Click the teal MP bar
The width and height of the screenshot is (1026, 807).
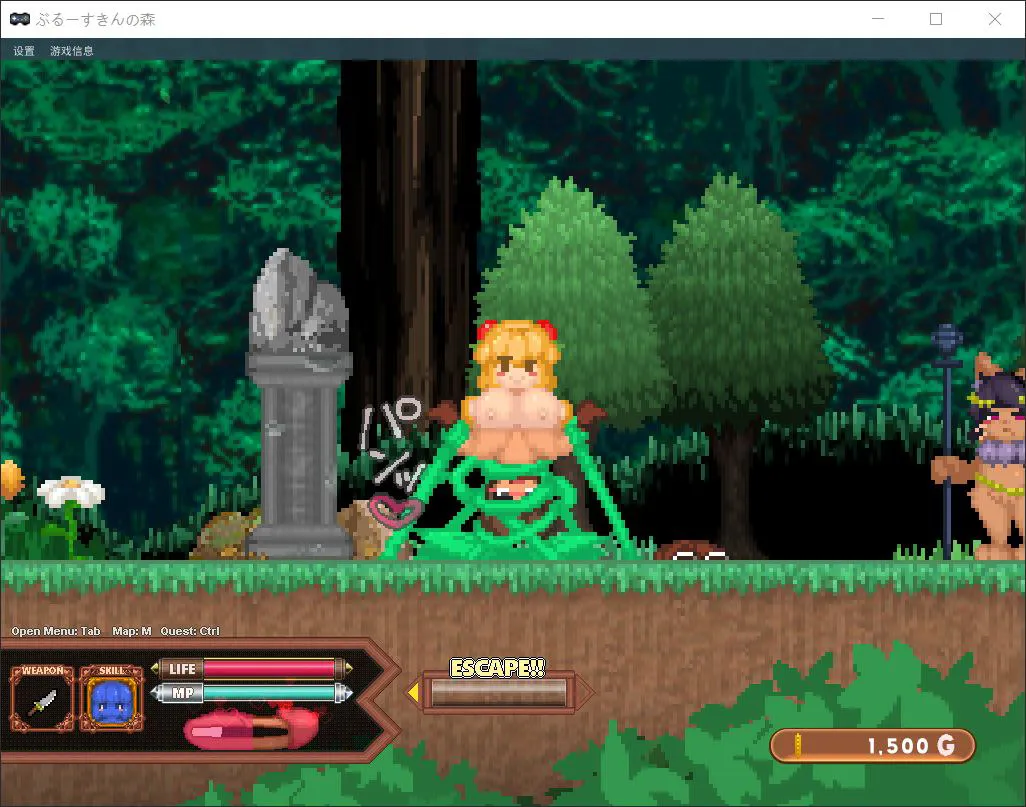point(268,692)
